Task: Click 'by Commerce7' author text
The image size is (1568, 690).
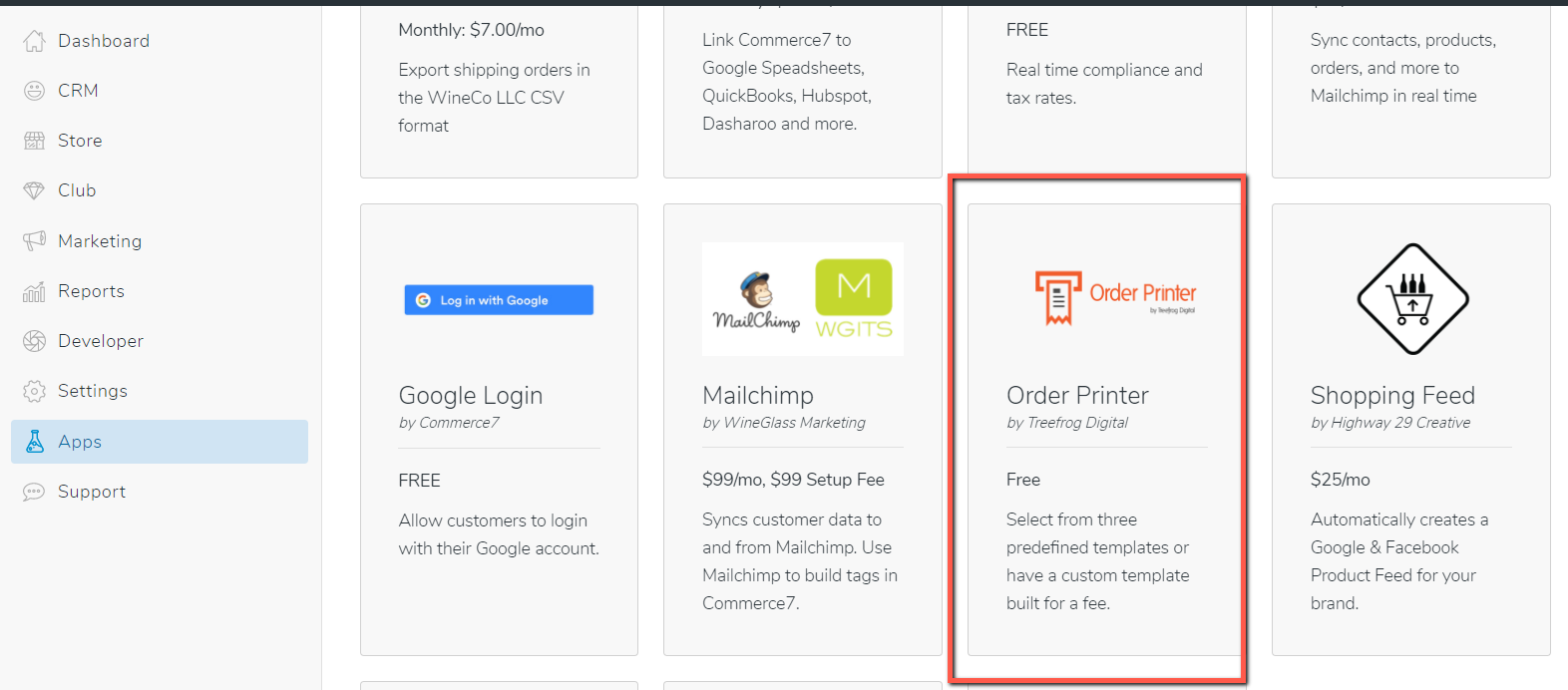Action: coord(449,423)
